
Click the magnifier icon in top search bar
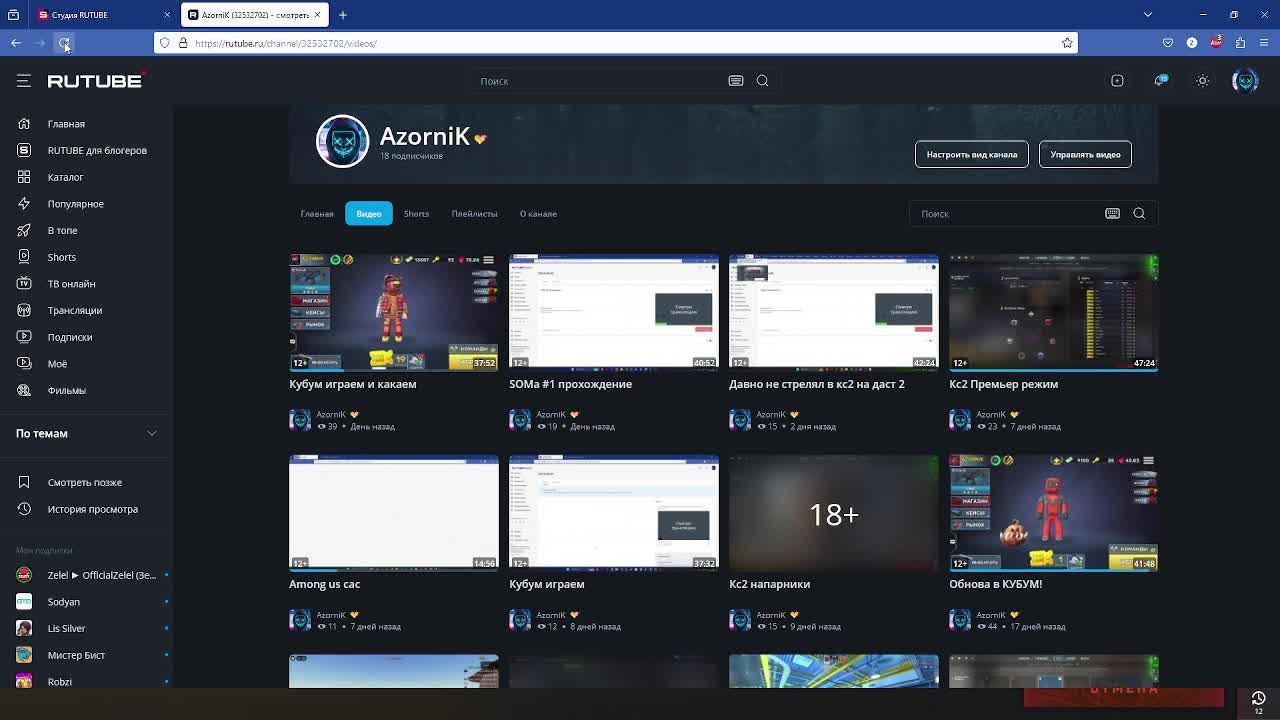click(762, 81)
